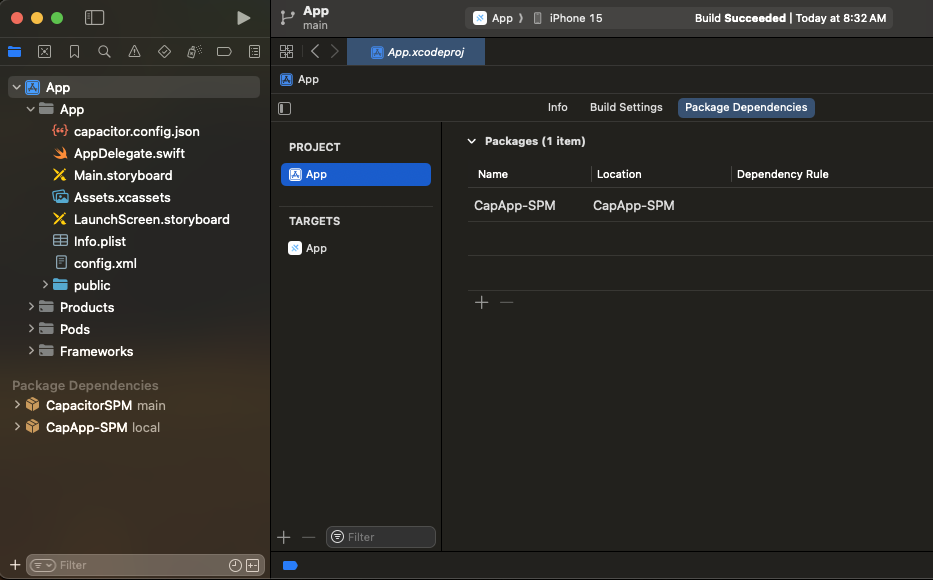This screenshot has width=933, height=580.
Task: Expand the CapacitorSPM package
Action: [17, 405]
